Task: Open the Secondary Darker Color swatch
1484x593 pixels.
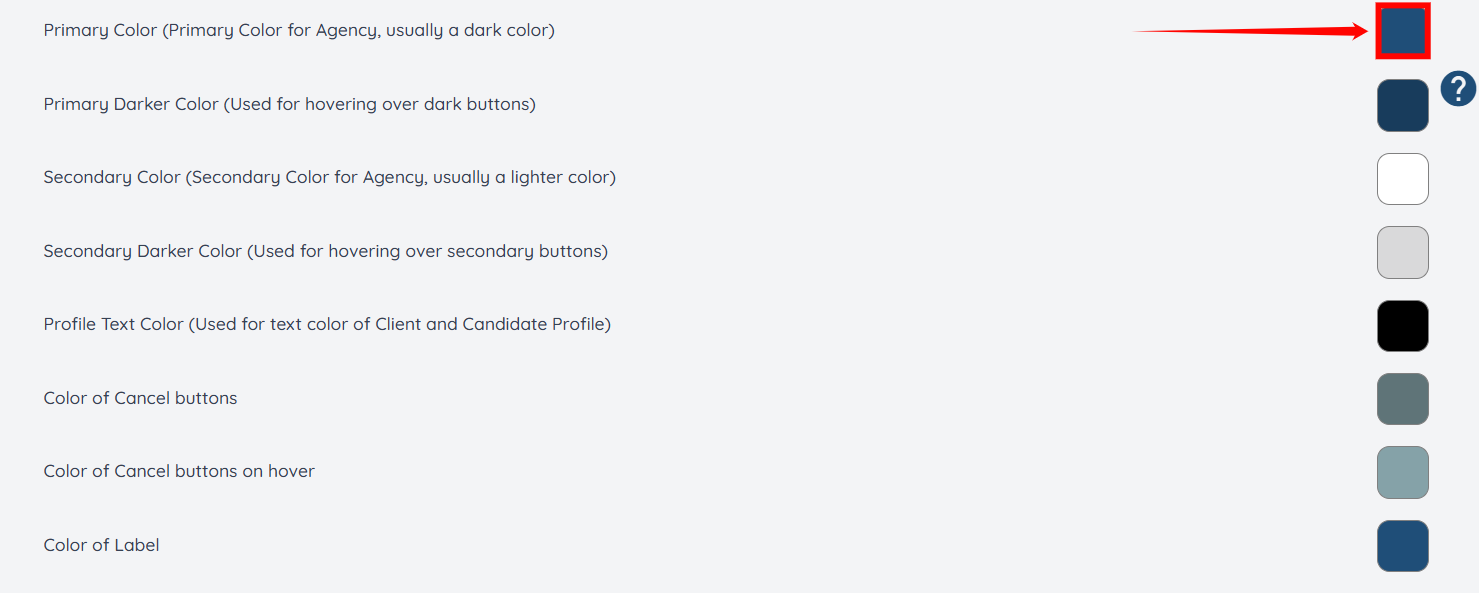Action: point(1403,252)
